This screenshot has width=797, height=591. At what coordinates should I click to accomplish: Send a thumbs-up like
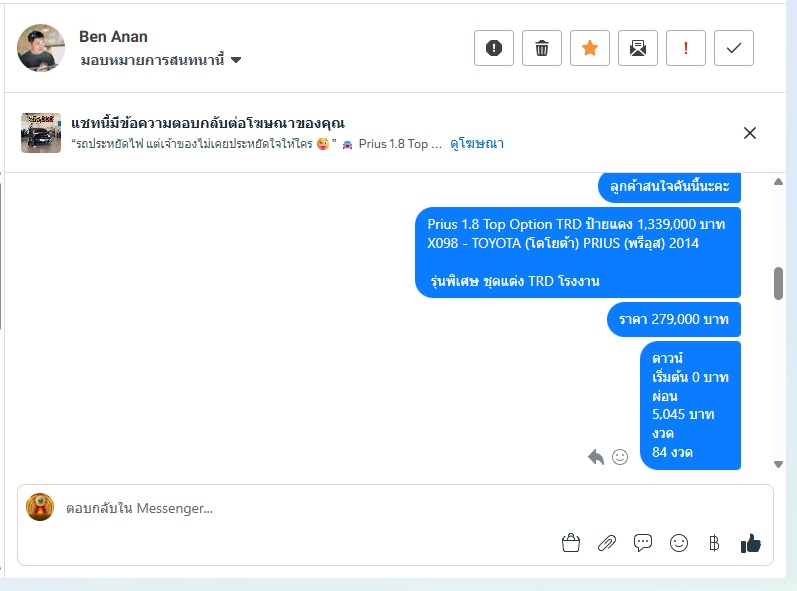pos(750,543)
